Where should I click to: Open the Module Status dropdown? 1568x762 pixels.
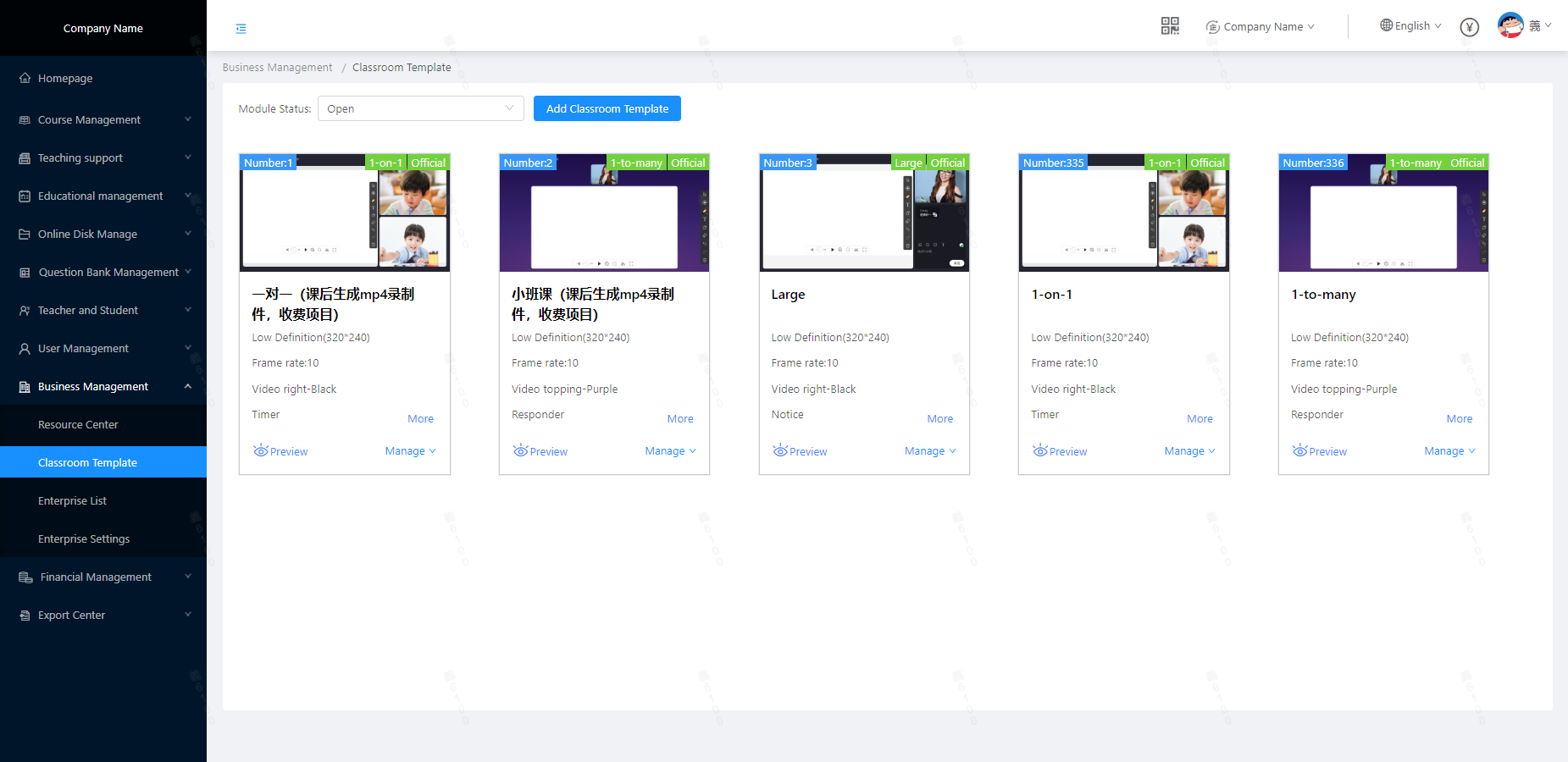[420, 108]
